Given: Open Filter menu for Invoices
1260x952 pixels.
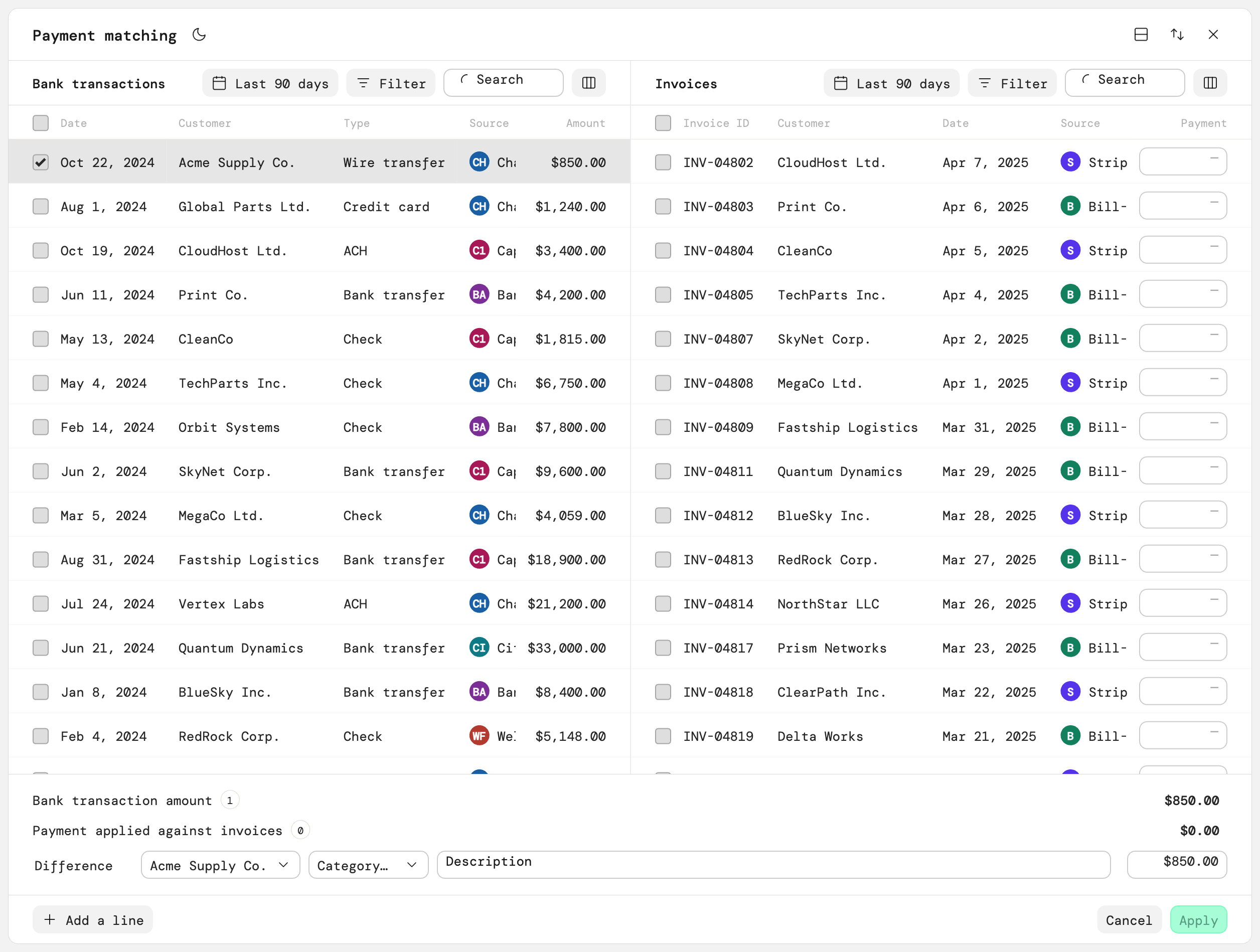Looking at the screenshot, I should (1012, 83).
